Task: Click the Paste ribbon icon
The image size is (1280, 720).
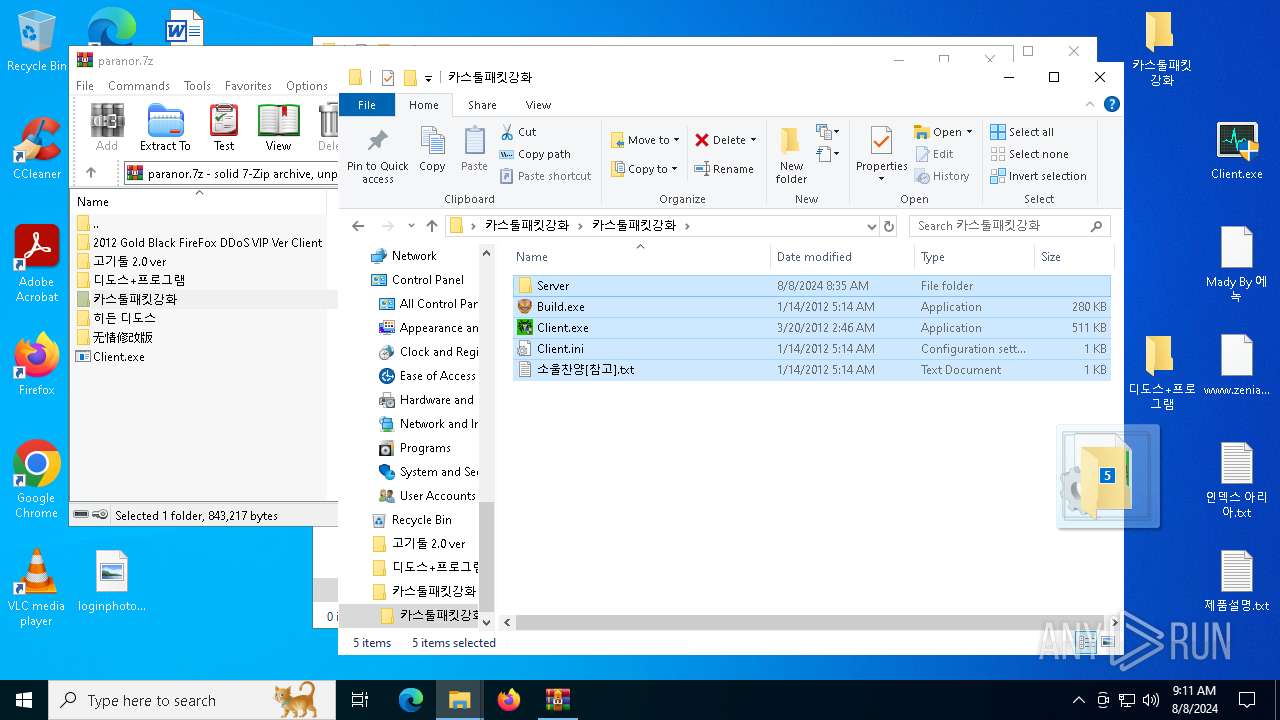Action: click(x=474, y=150)
